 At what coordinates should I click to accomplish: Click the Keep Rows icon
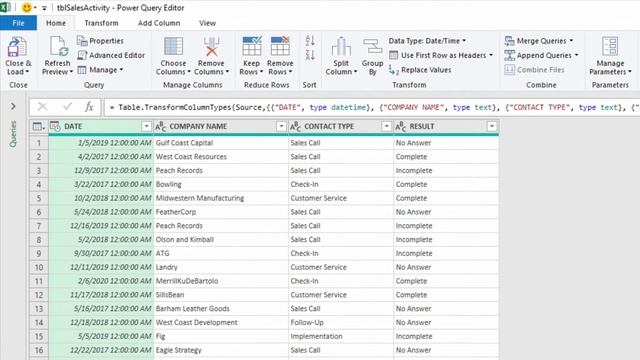(x=251, y=46)
